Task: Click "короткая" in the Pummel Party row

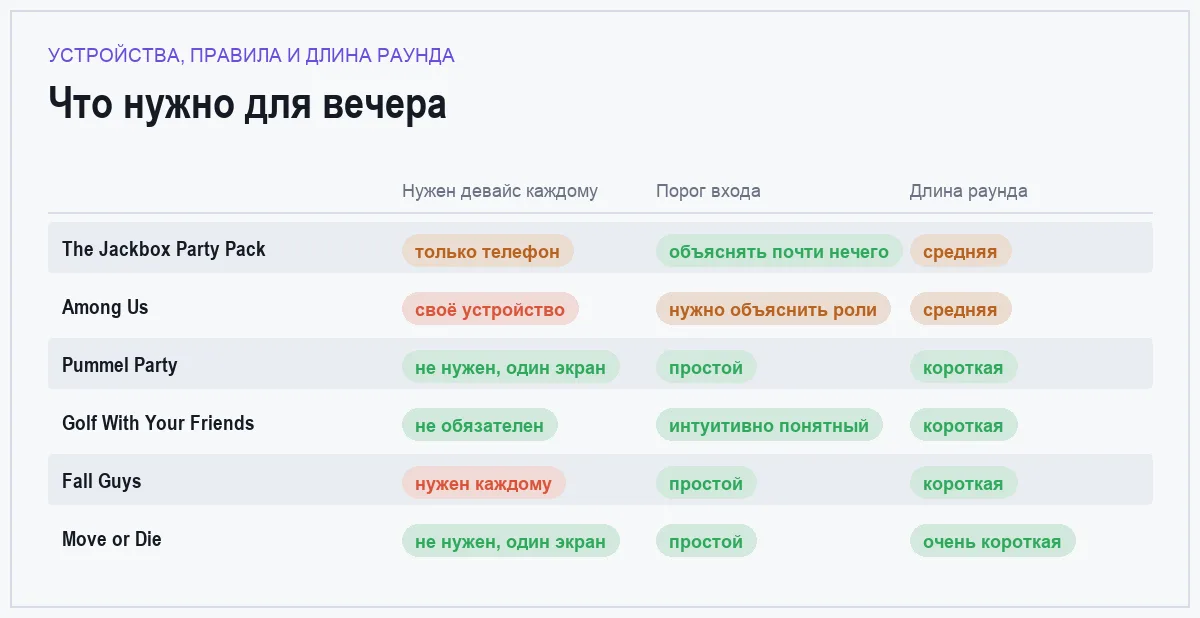Action: 963,367
